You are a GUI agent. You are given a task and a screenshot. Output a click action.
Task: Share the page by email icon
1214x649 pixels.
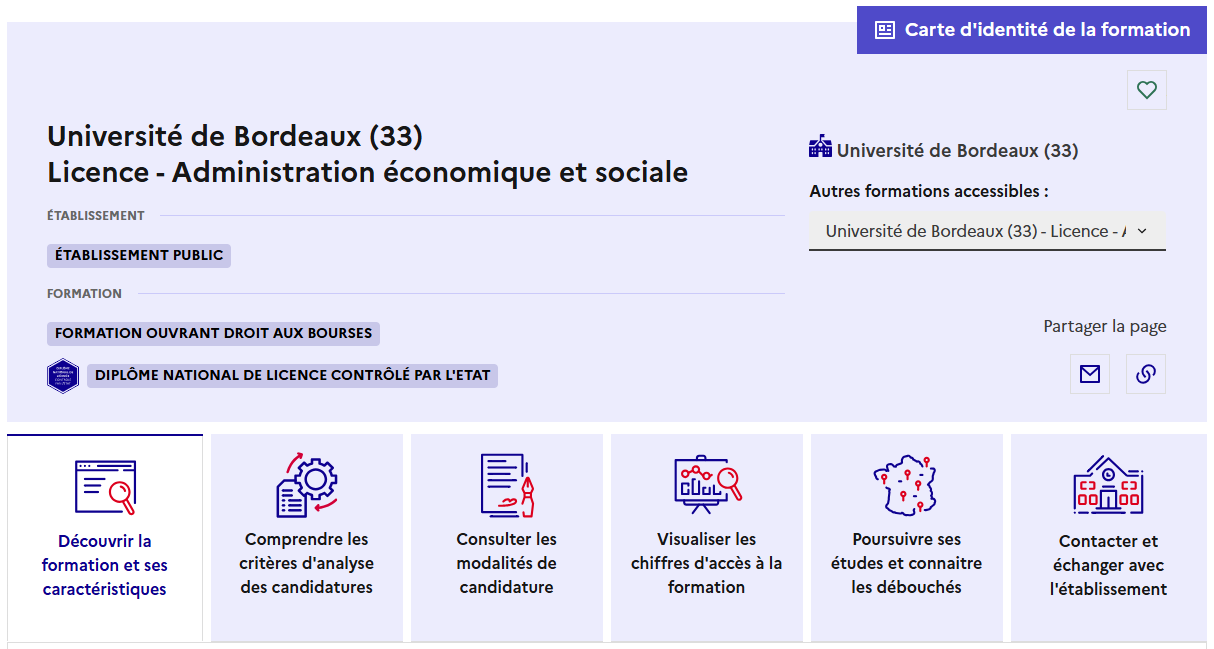pos(1090,374)
